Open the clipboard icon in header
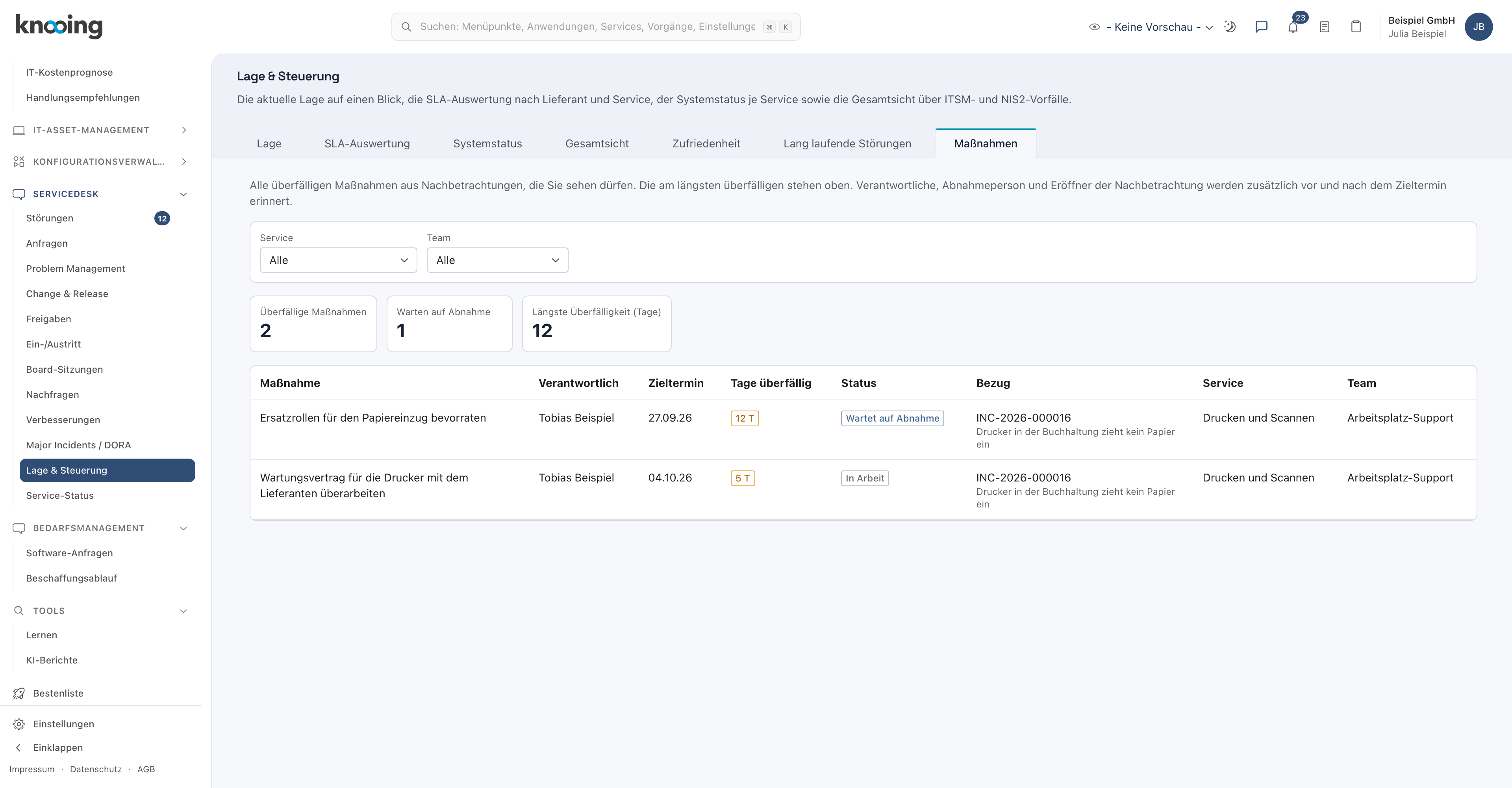The image size is (1512, 788). coord(1356,27)
